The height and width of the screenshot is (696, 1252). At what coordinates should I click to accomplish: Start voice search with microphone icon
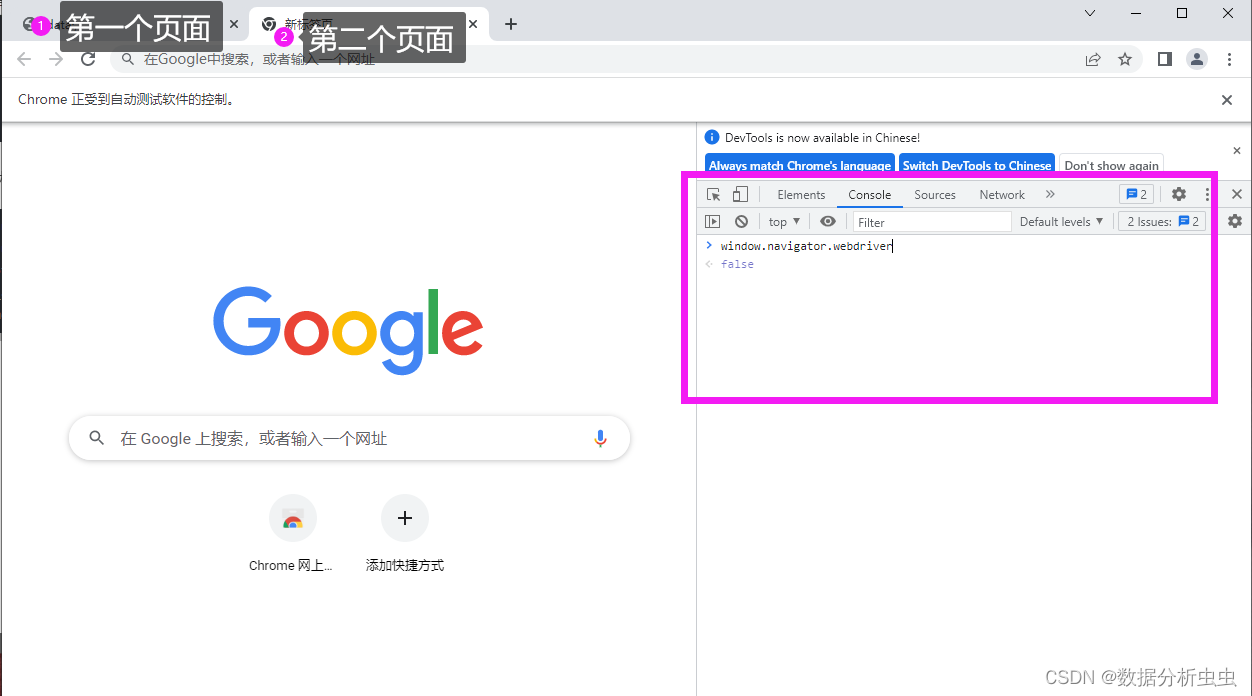600,438
